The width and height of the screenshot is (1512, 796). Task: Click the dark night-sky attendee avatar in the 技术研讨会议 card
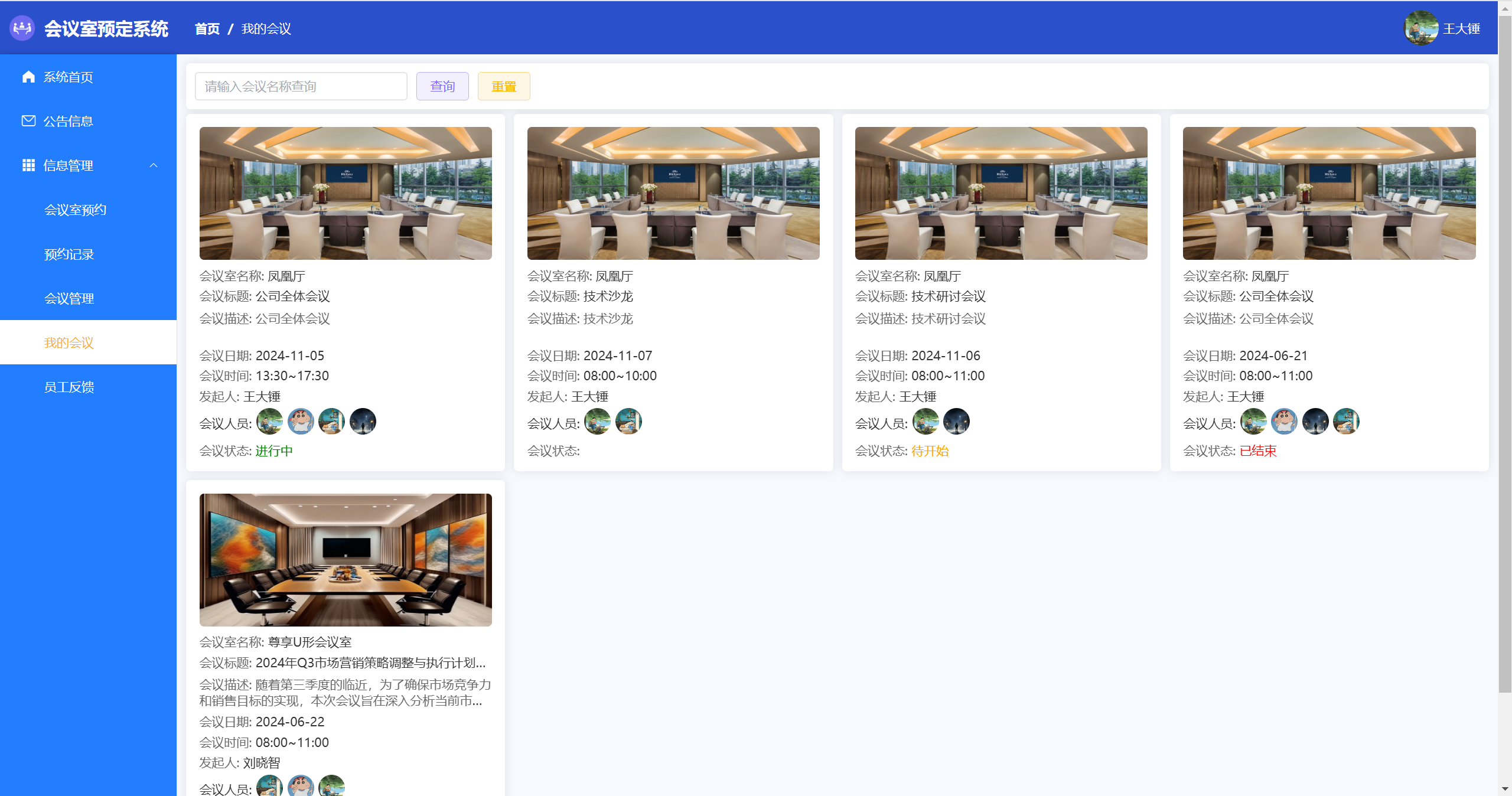pos(956,422)
